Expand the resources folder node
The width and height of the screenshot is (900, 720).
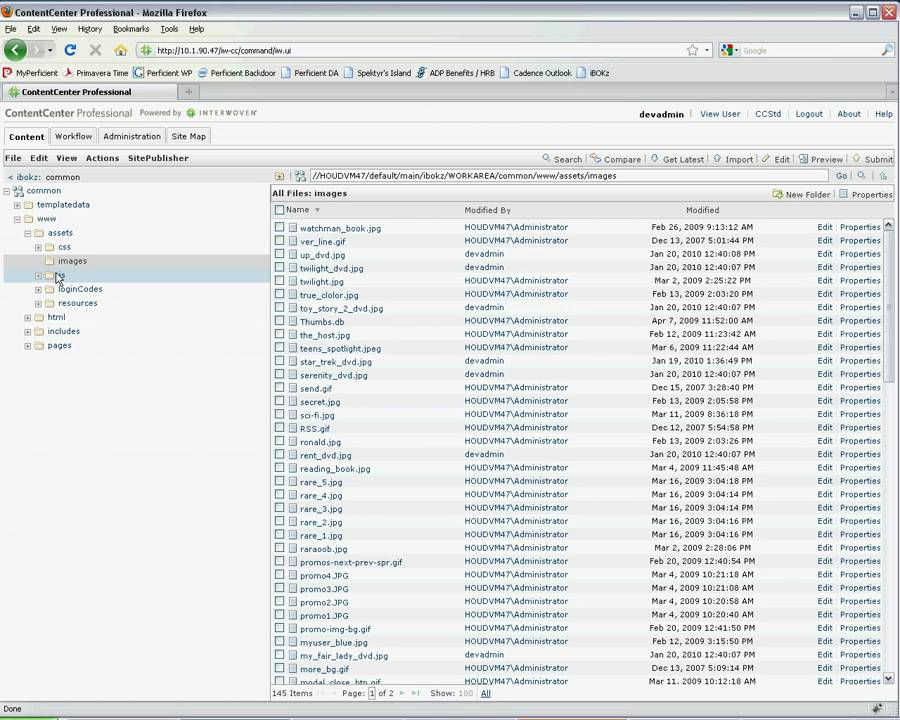point(38,304)
